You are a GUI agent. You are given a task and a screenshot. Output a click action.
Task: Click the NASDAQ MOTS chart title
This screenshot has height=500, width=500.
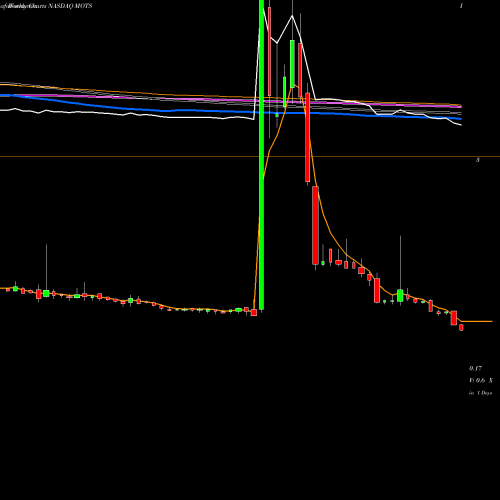coord(70,6)
